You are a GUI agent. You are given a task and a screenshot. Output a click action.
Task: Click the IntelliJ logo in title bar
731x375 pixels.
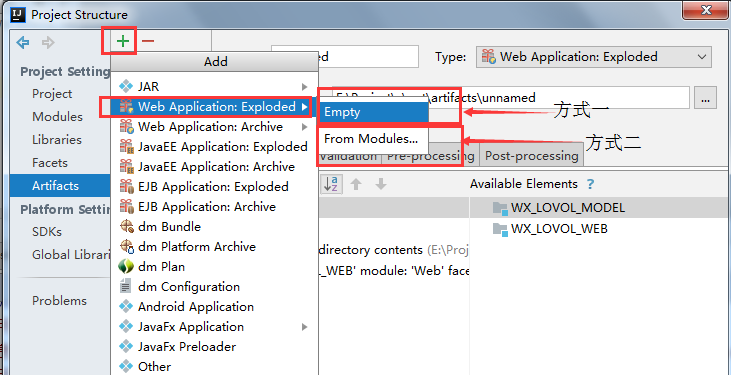click(x=18, y=14)
